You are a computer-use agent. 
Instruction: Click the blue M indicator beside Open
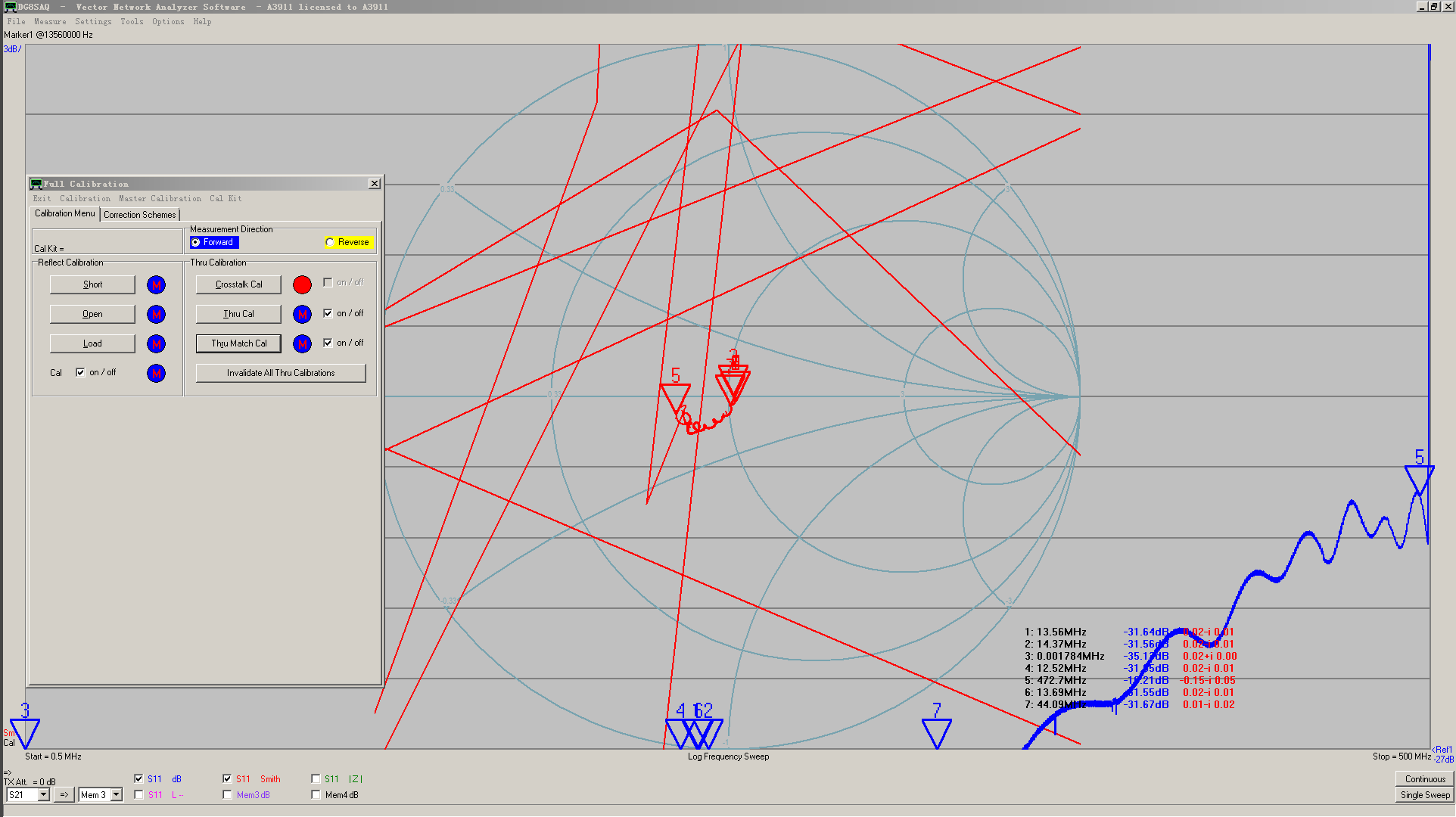[156, 315]
